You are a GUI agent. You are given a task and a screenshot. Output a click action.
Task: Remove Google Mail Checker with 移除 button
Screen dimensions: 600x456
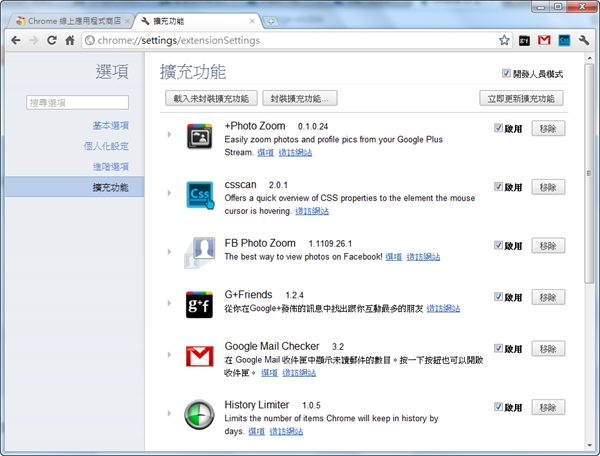coord(548,349)
